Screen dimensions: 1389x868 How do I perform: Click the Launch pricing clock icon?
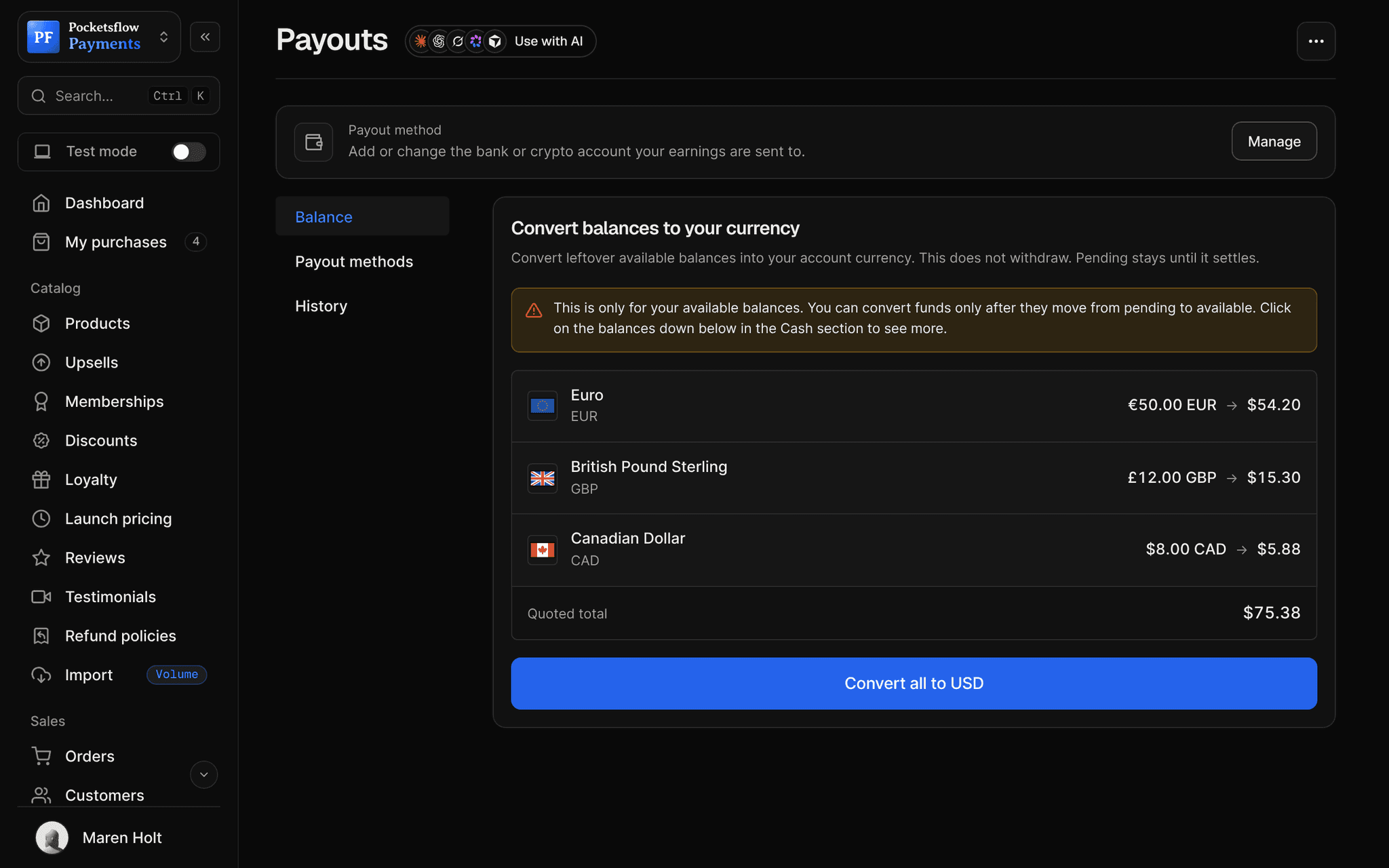tap(41, 519)
